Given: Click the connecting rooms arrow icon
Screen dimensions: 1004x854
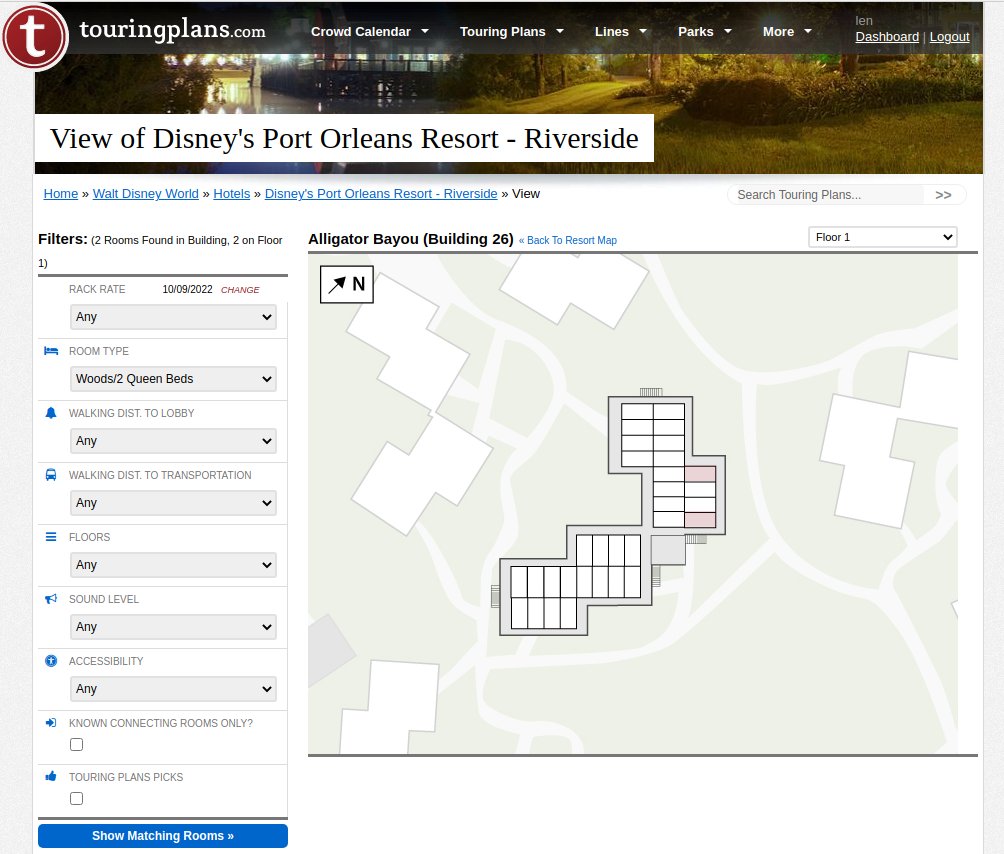Looking at the screenshot, I should tap(51, 723).
